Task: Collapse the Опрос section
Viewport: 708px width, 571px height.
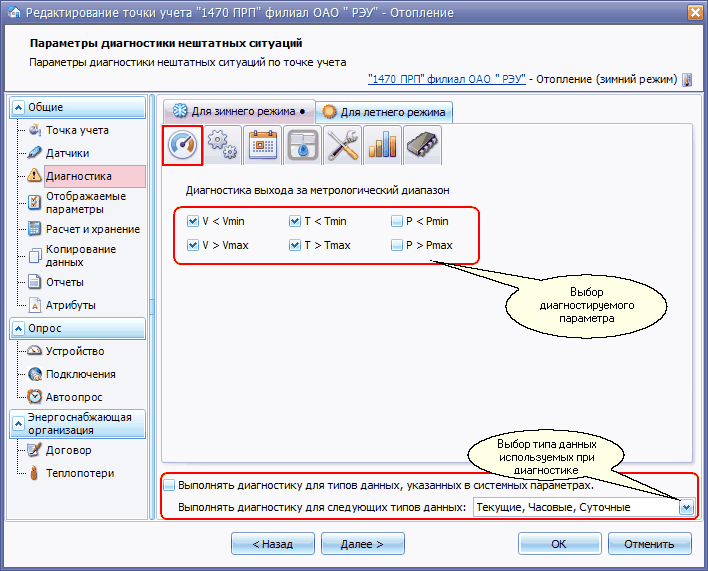Action: (x=19, y=328)
